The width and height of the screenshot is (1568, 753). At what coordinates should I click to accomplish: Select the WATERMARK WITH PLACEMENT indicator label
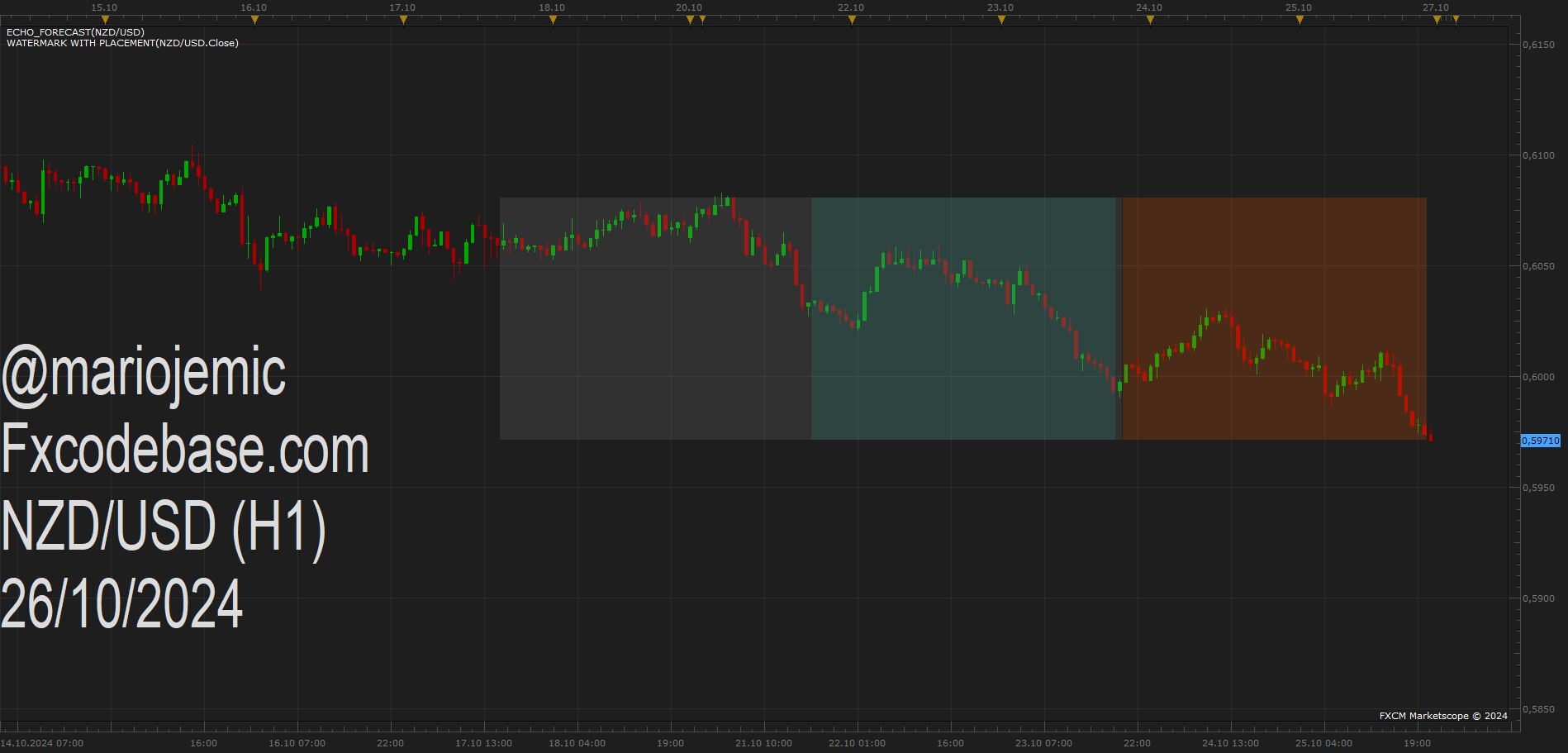pos(122,43)
